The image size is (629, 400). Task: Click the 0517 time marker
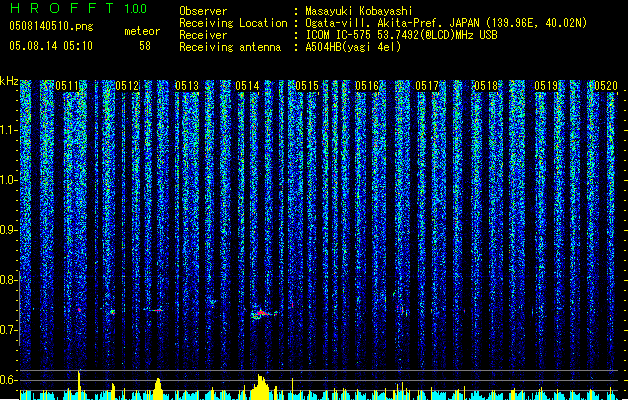click(x=427, y=86)
